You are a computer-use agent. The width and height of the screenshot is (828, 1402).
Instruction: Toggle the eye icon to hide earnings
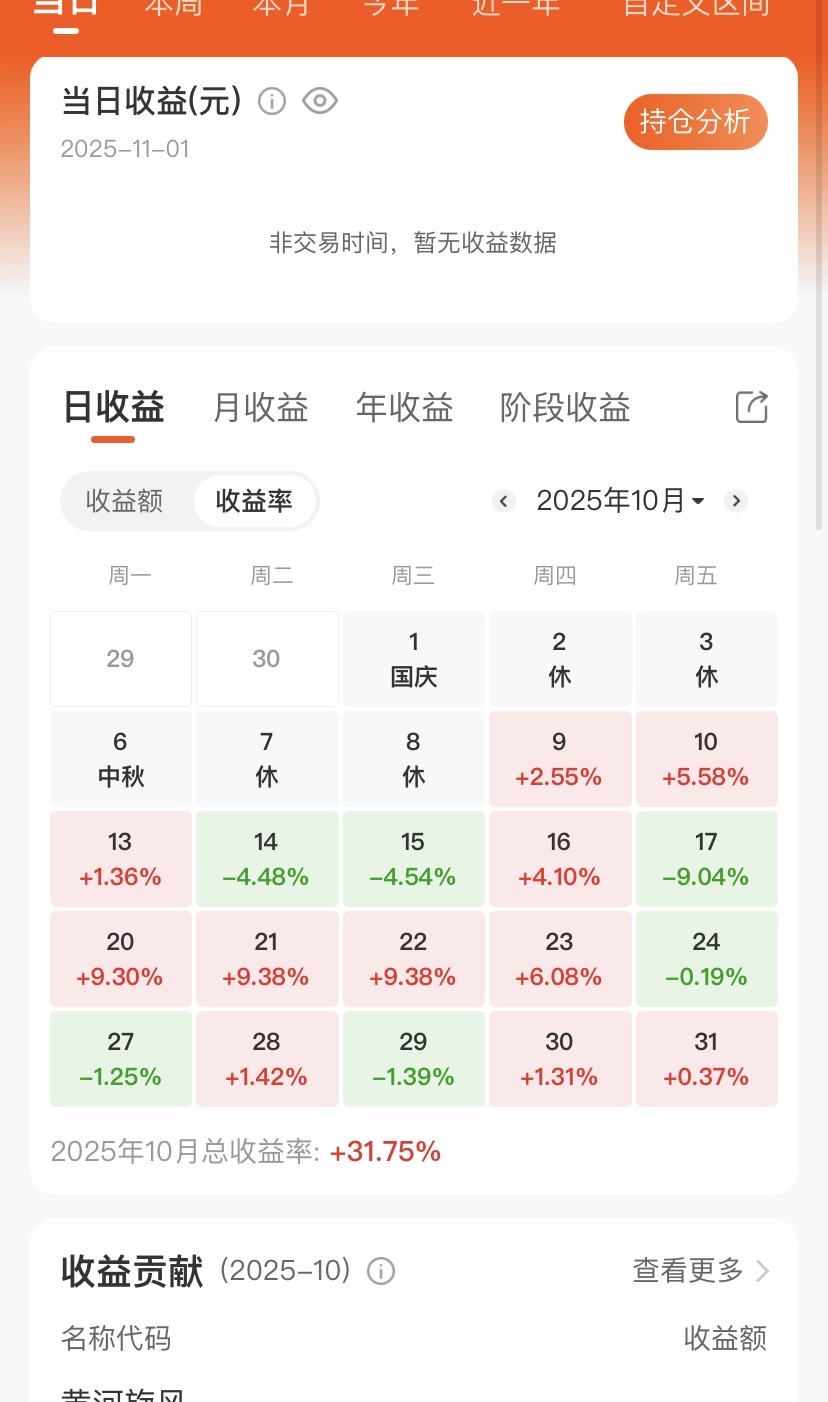320,101
